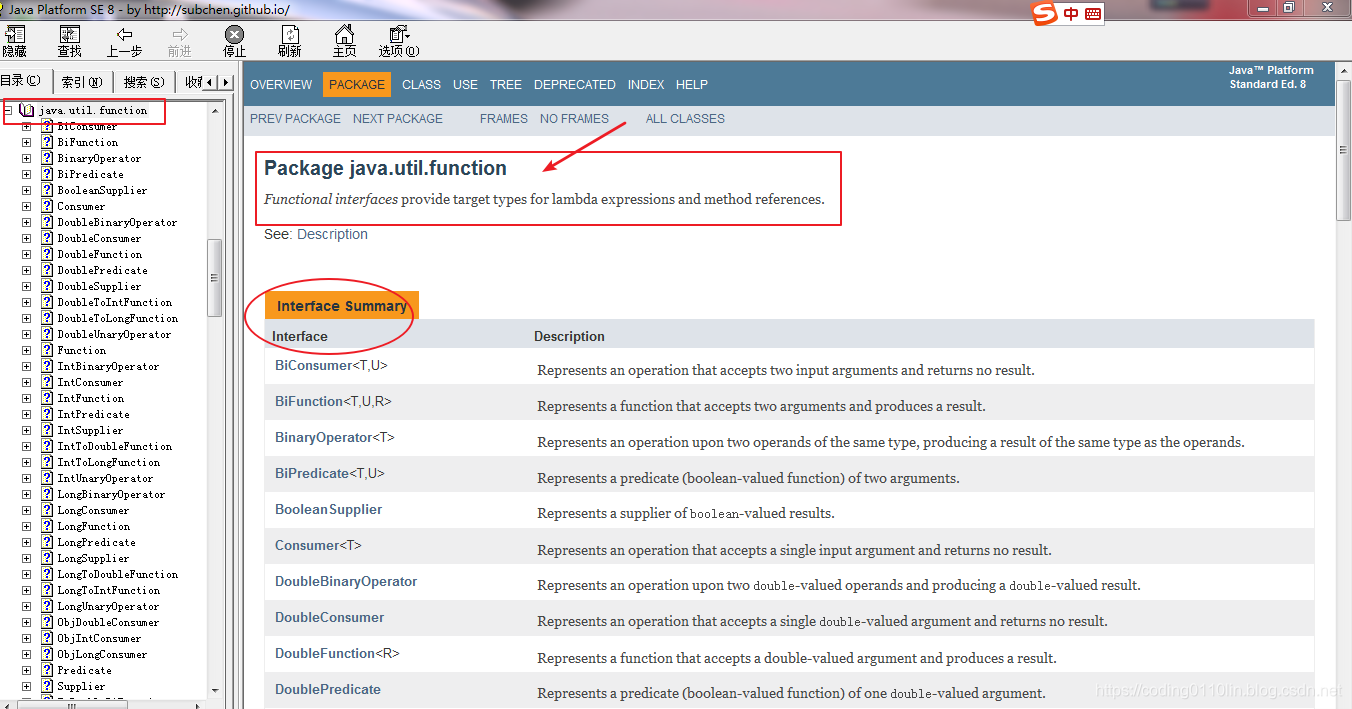The image size is (1352, 709).
Task: Click the ALL CLASSES link
Action: pyautogui.click(x=685, y=119)
